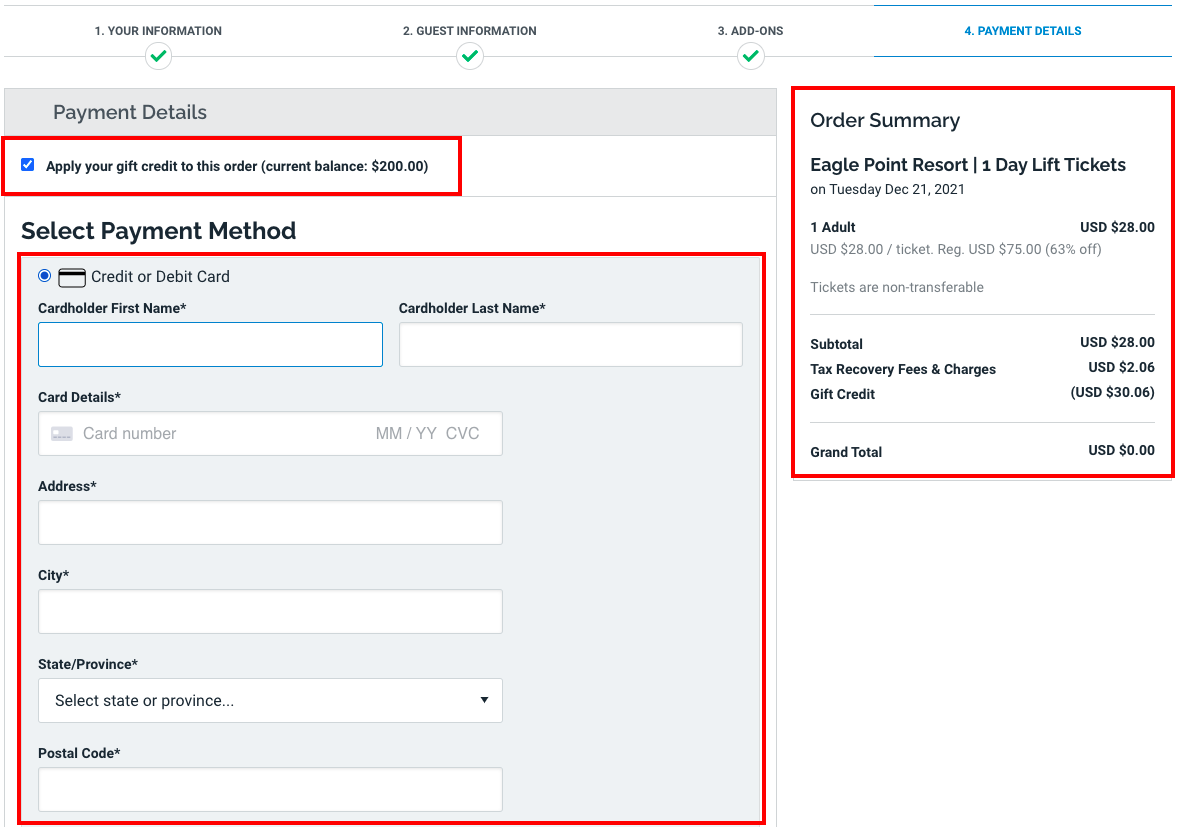Click the black card icon beside Credit or Debit Card

point(72,277)
